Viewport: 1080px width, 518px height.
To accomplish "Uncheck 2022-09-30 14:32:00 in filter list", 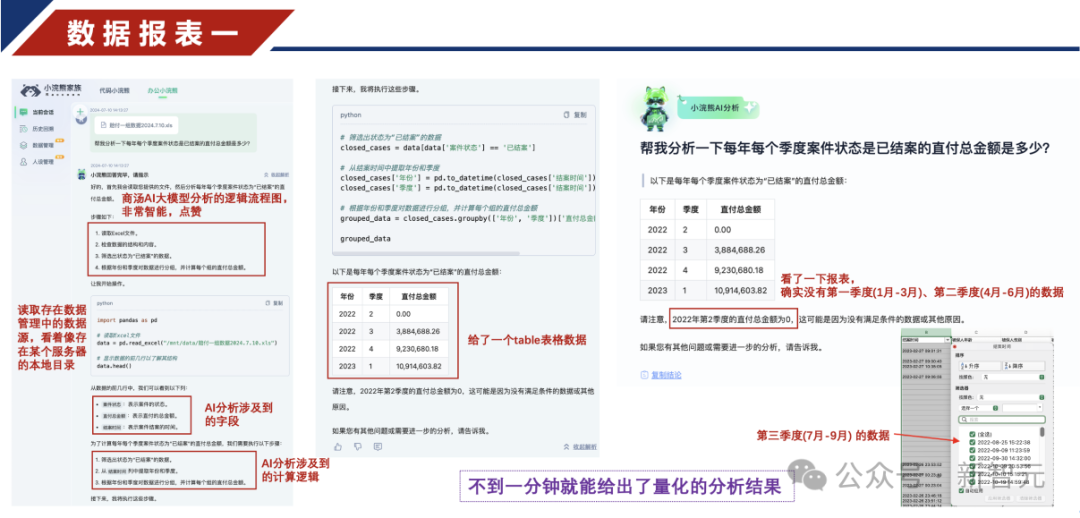I will click(x=972, y=458).
